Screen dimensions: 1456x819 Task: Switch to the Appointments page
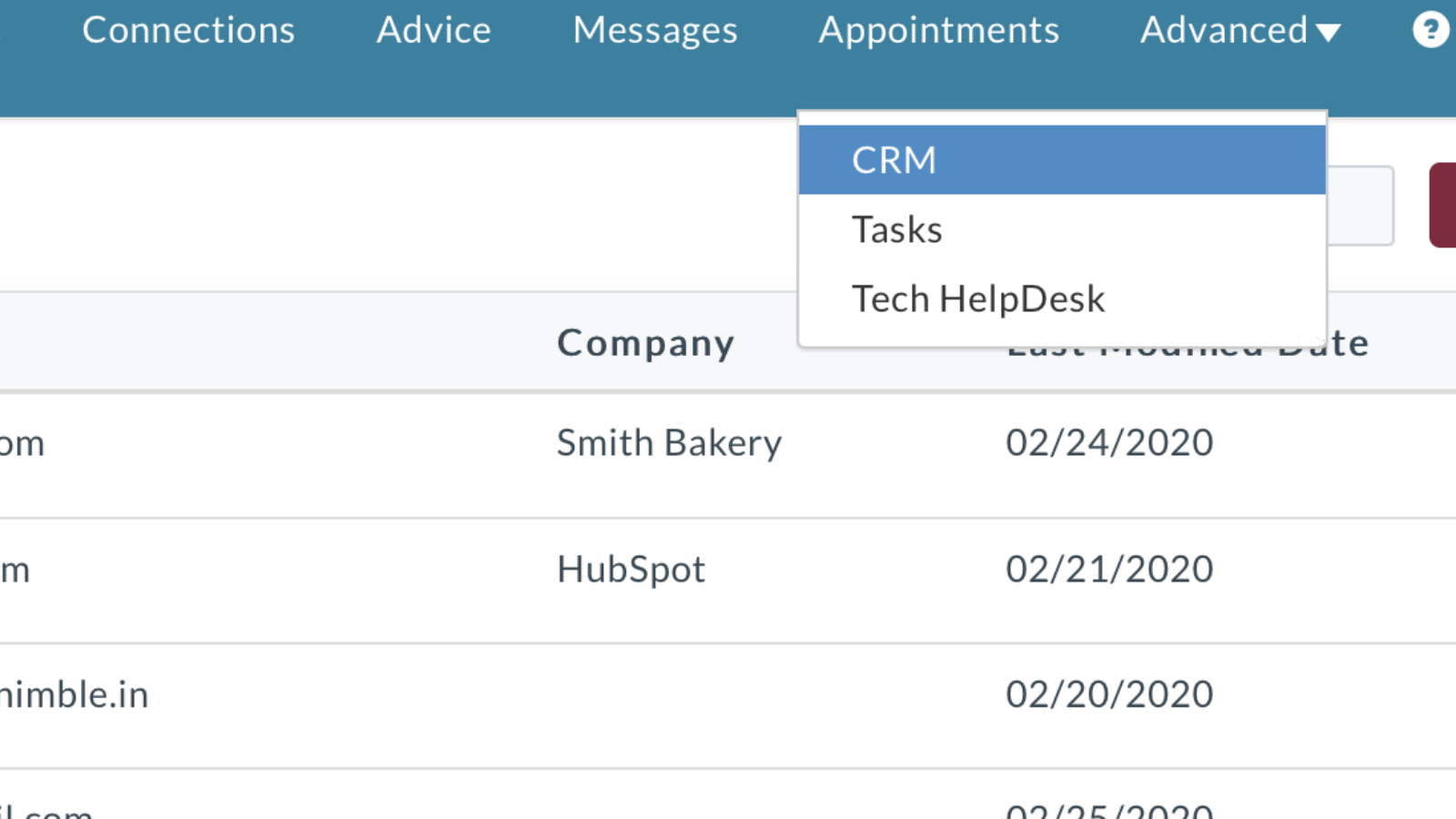938,31
